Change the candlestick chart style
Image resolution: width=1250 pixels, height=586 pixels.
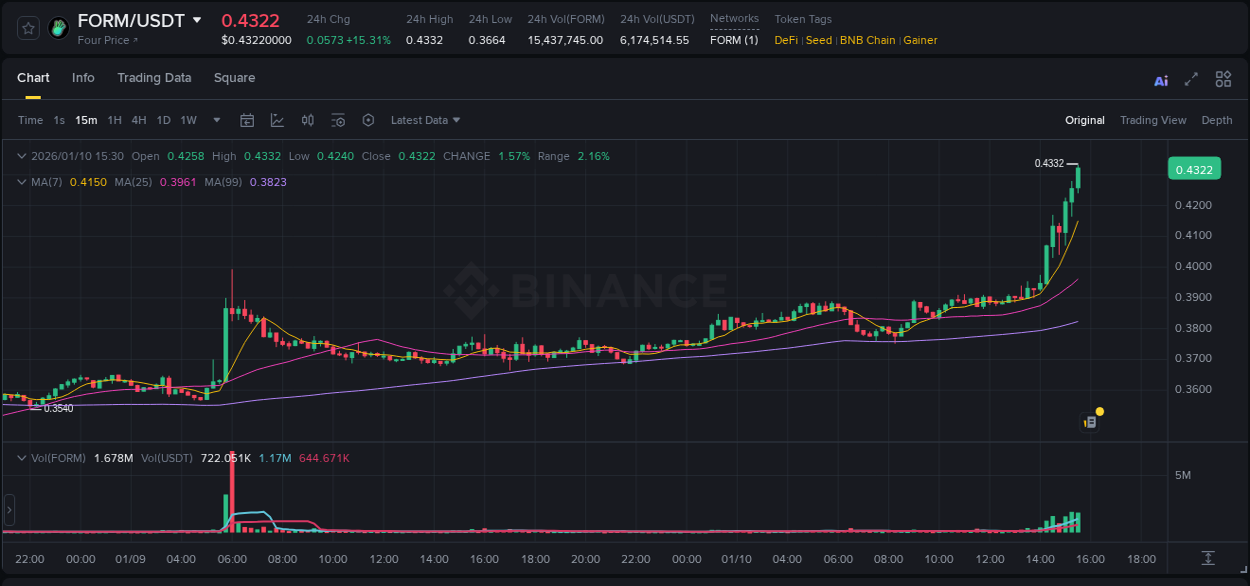coord(308,120)
